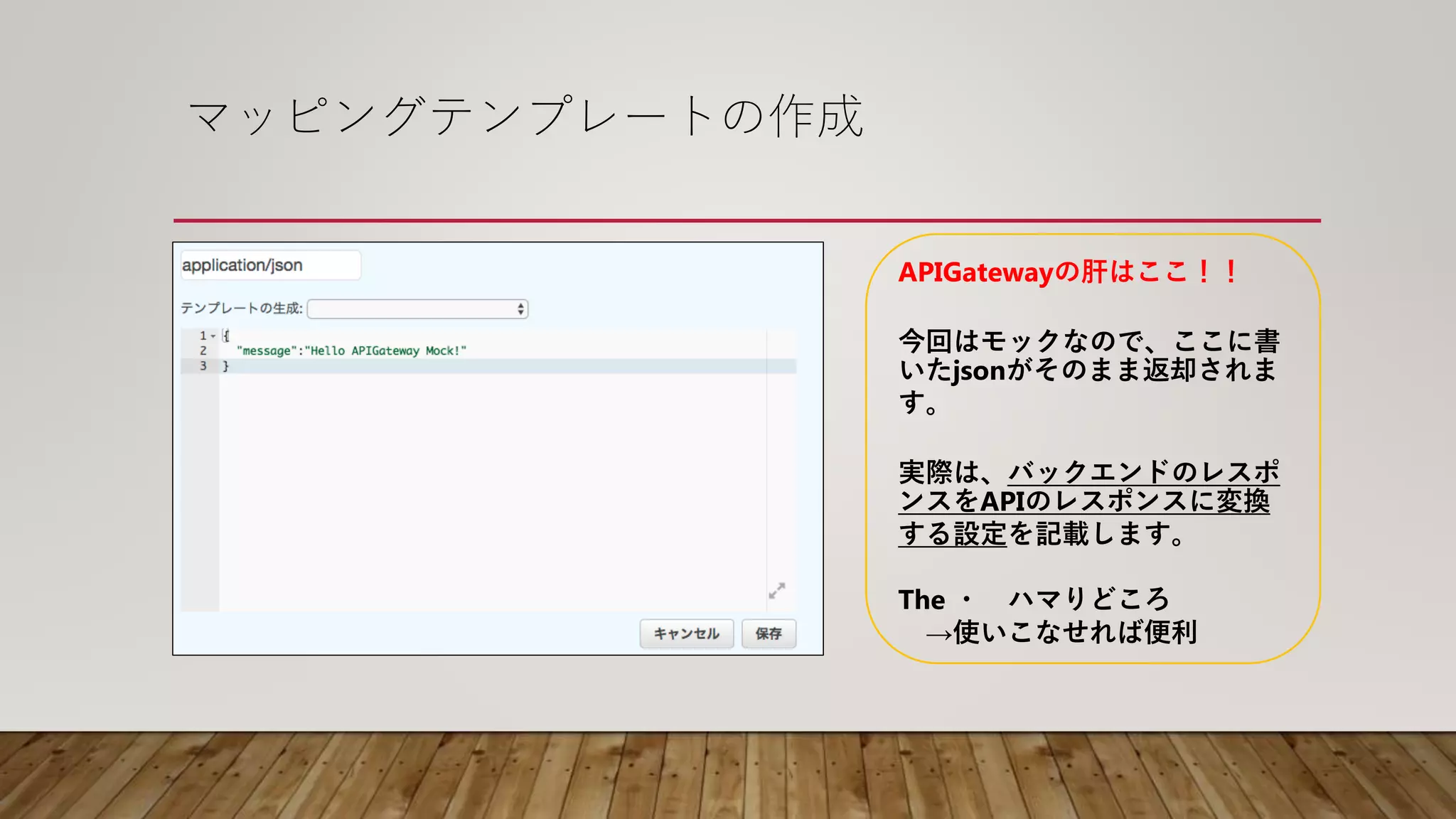Click the underlined text バックエンドのレスポンスをAPIのレスポンスに変換する設定

(x=1088, y=503)
